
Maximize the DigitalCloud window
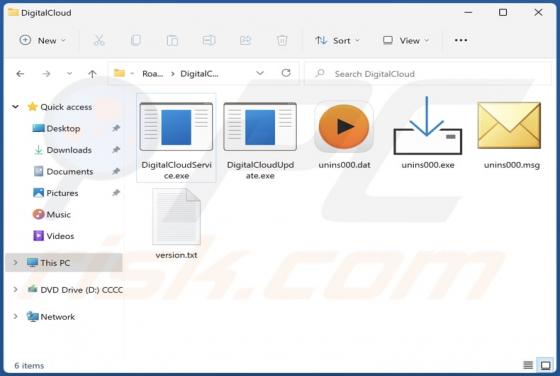pos(503,12)
